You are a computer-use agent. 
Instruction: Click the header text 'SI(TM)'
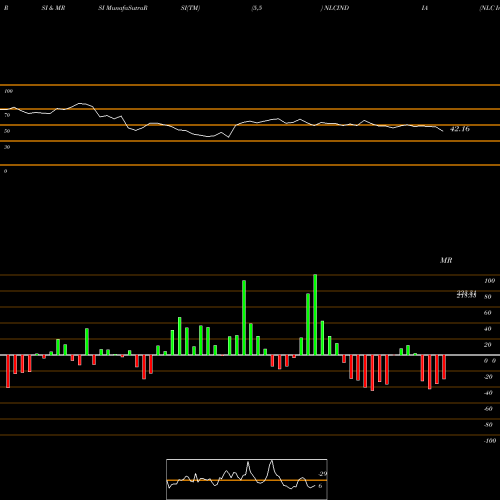pyautogui.click(x=190, y=8)
